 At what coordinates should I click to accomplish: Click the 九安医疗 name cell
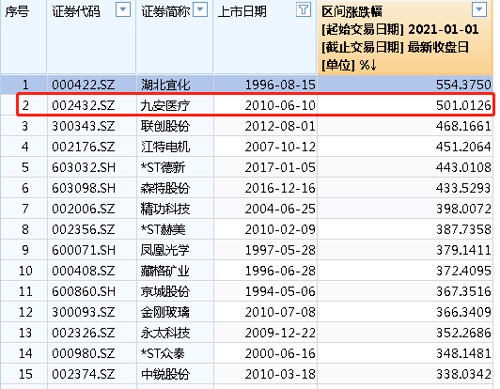[165, 106]
